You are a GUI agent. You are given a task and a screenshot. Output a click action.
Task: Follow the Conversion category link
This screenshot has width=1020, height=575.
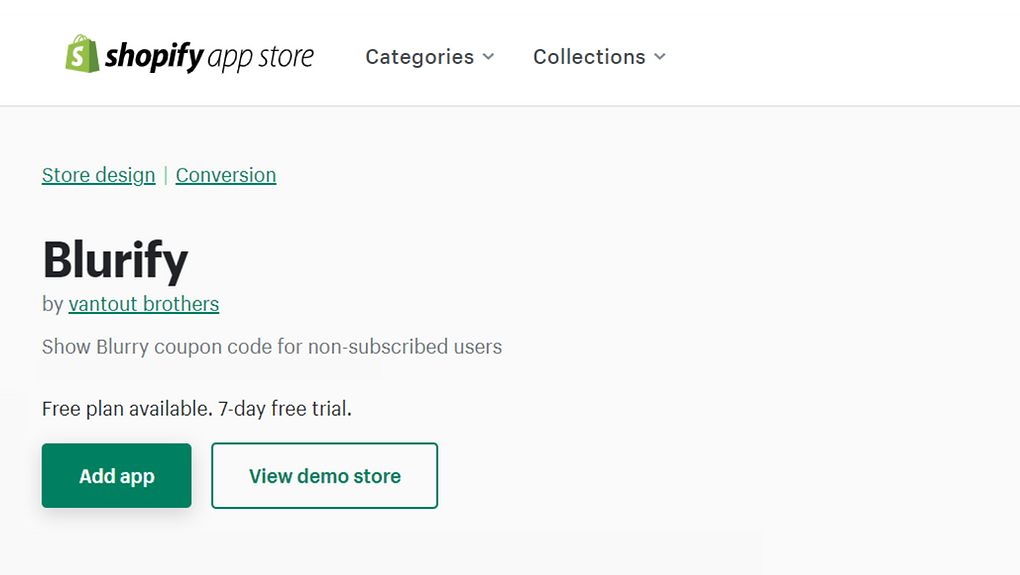coord(226,175)
